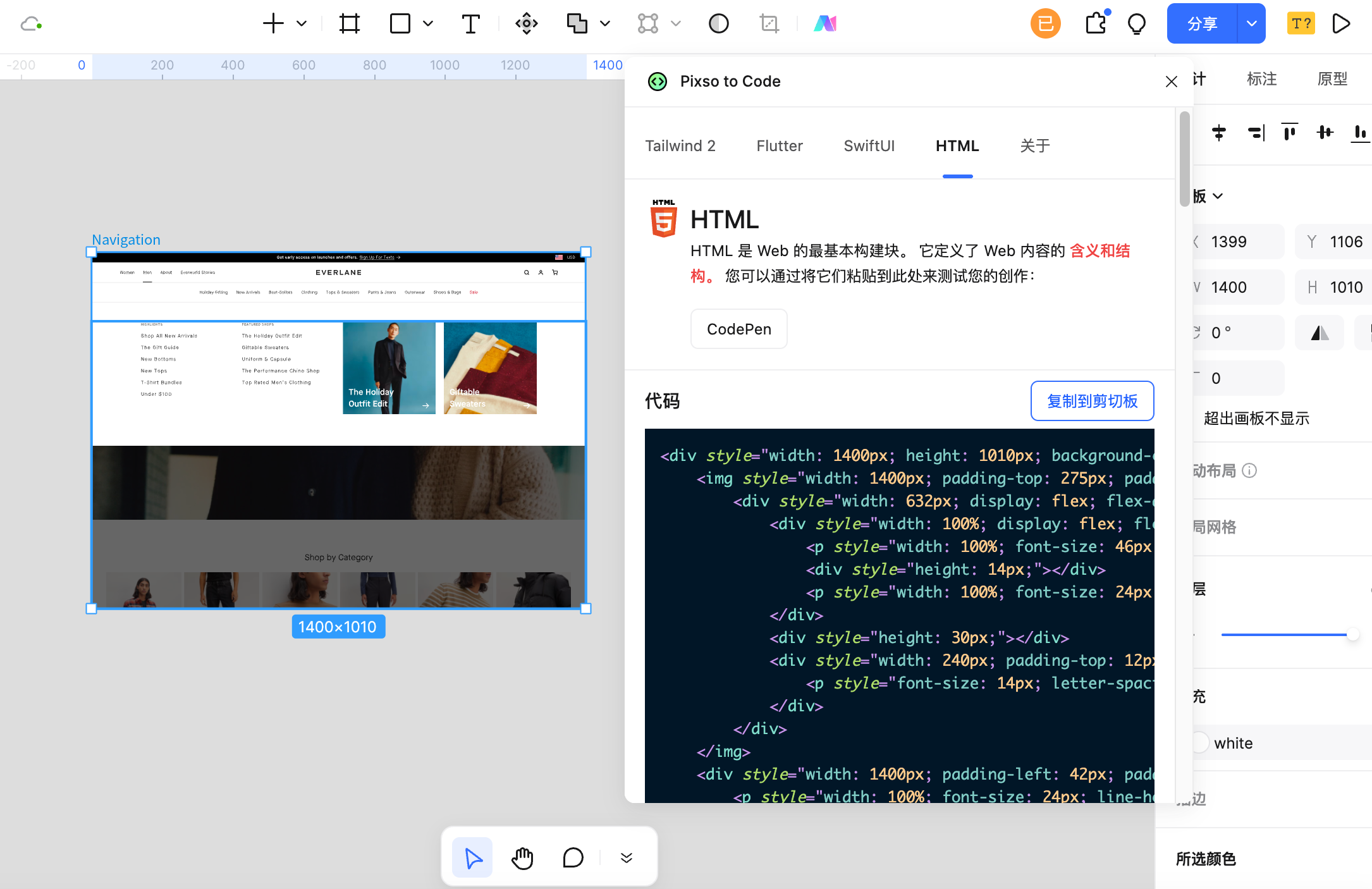Click the mask half-circle icon

(x=719, y=23)
